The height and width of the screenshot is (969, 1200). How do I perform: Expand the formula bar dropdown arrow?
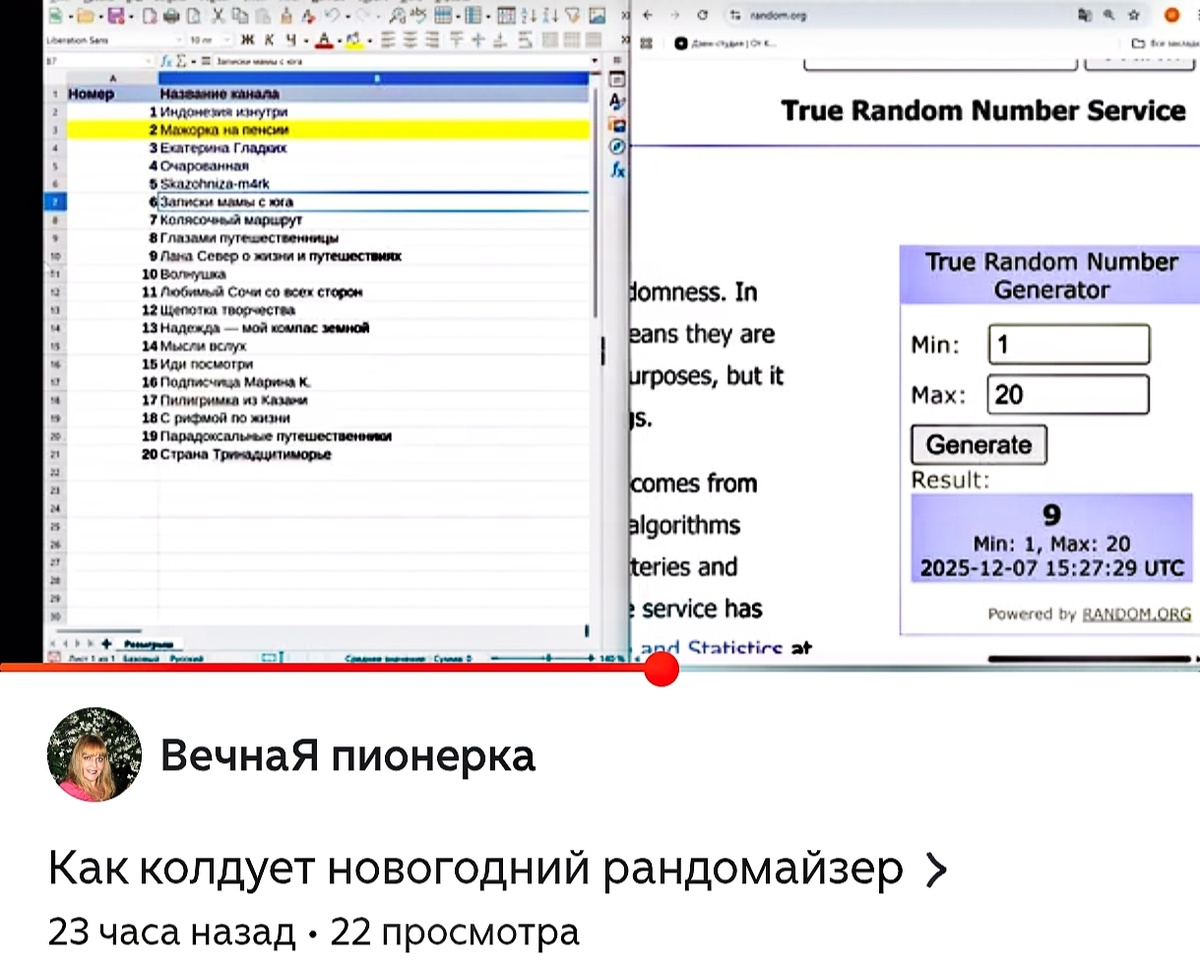595,61
